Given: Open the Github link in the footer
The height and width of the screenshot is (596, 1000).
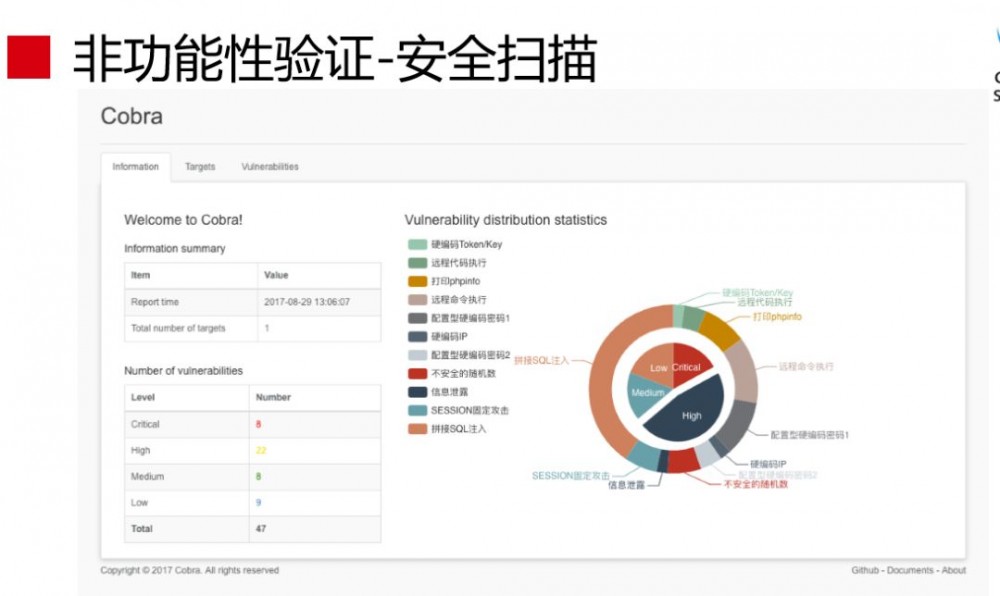Looking at the screenshot, I should (x=863, y=570).
